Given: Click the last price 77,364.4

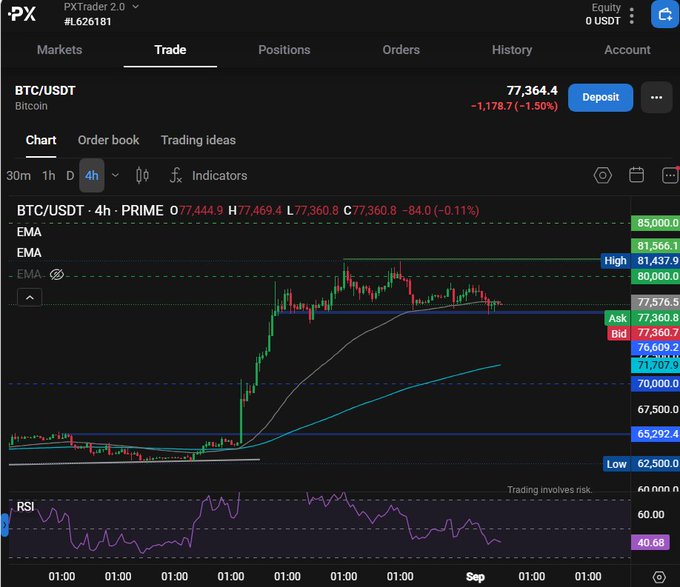Looking at the screenshot, I should point(532,91).
